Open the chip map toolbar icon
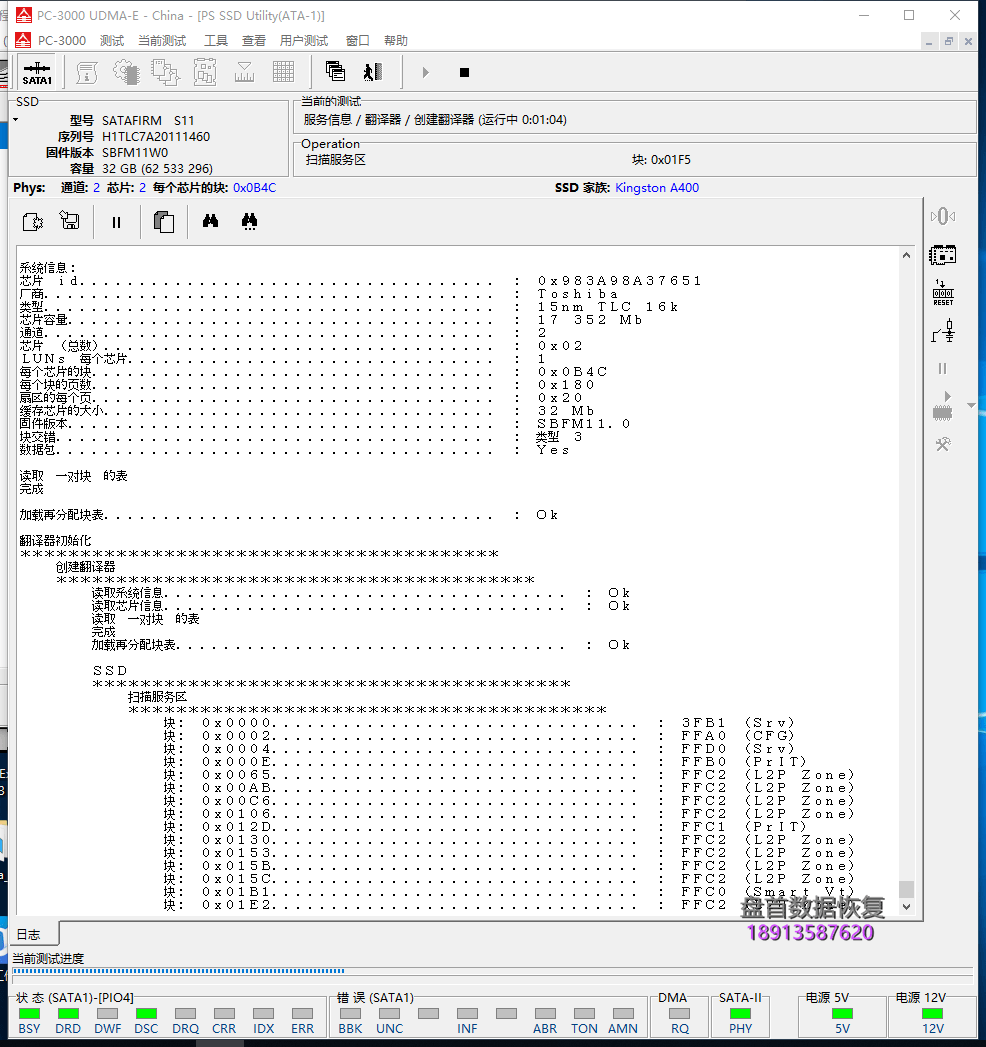 coord(205,72)
